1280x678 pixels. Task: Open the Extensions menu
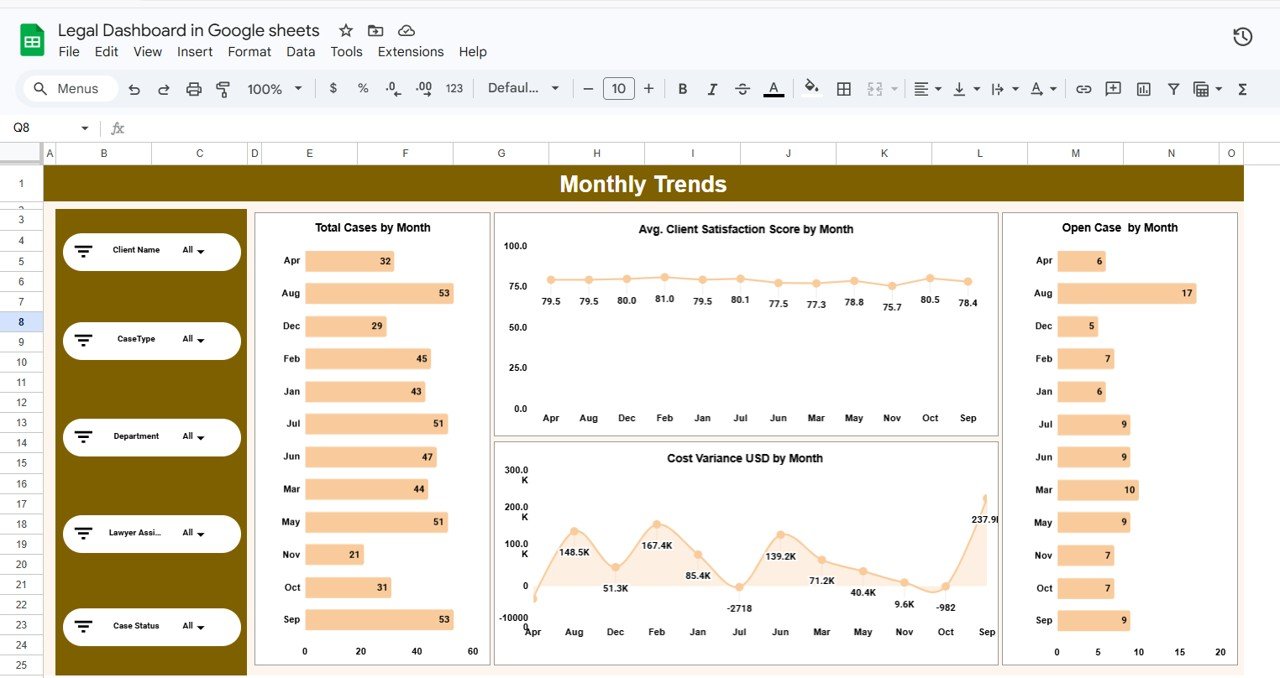point(410,51)
